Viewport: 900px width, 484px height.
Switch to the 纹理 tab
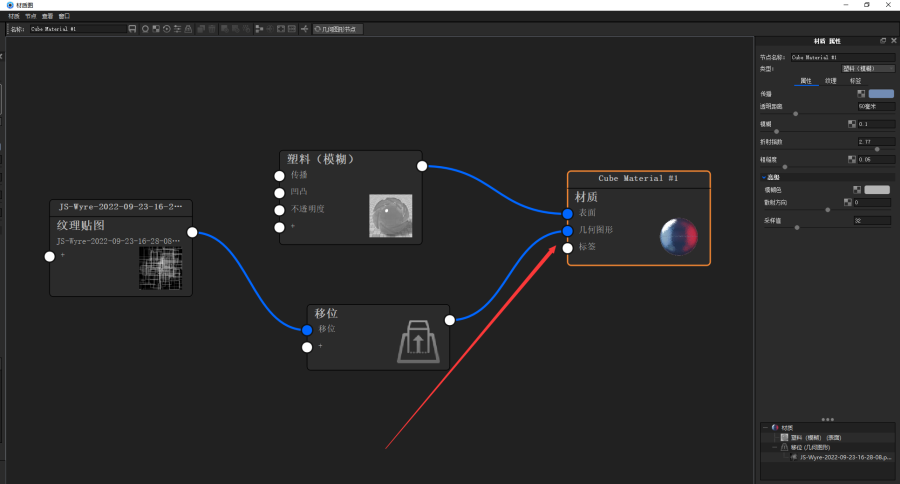[830, 81]
